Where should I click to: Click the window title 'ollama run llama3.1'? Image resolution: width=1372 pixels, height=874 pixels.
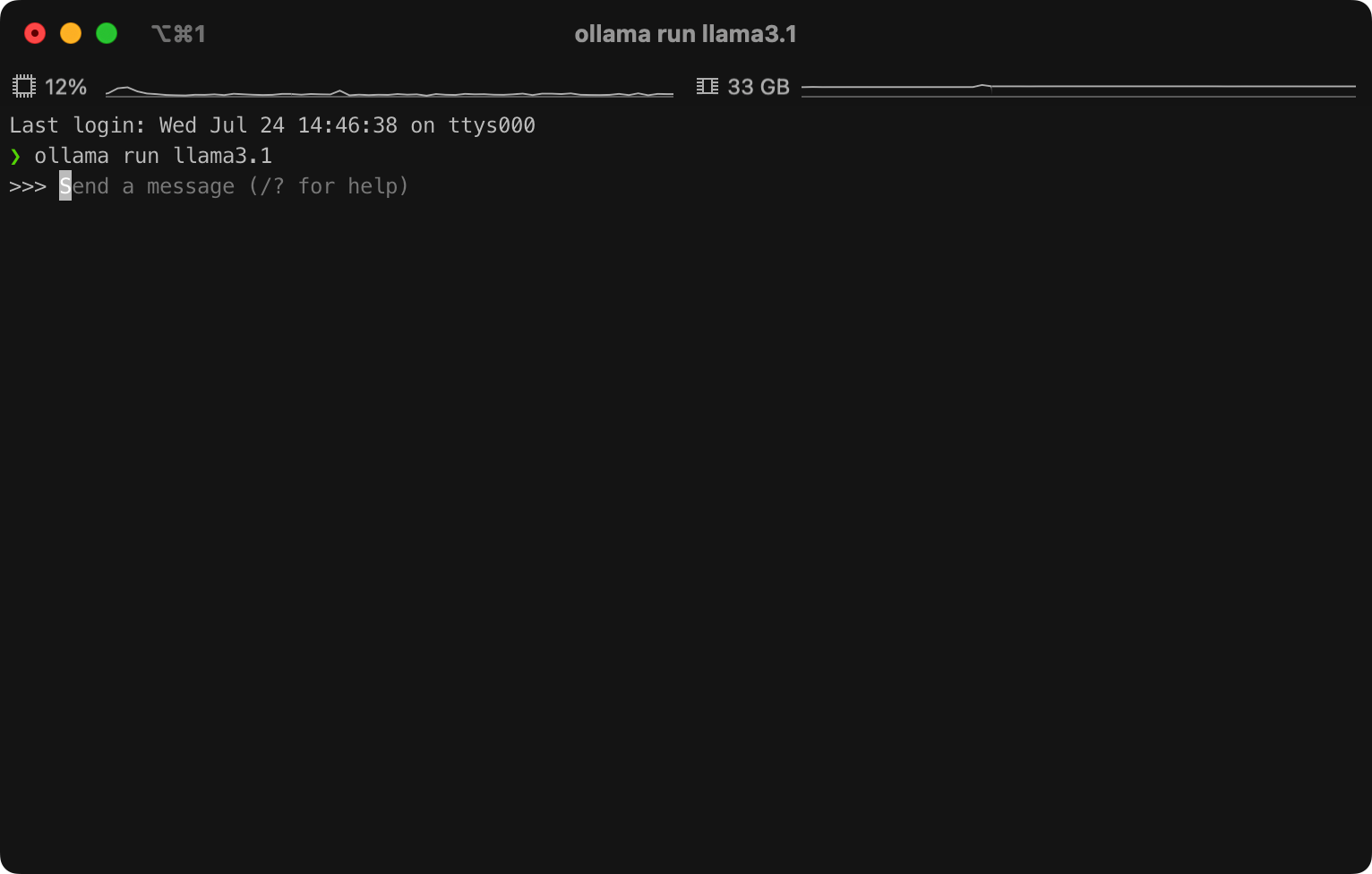[685, 34]
